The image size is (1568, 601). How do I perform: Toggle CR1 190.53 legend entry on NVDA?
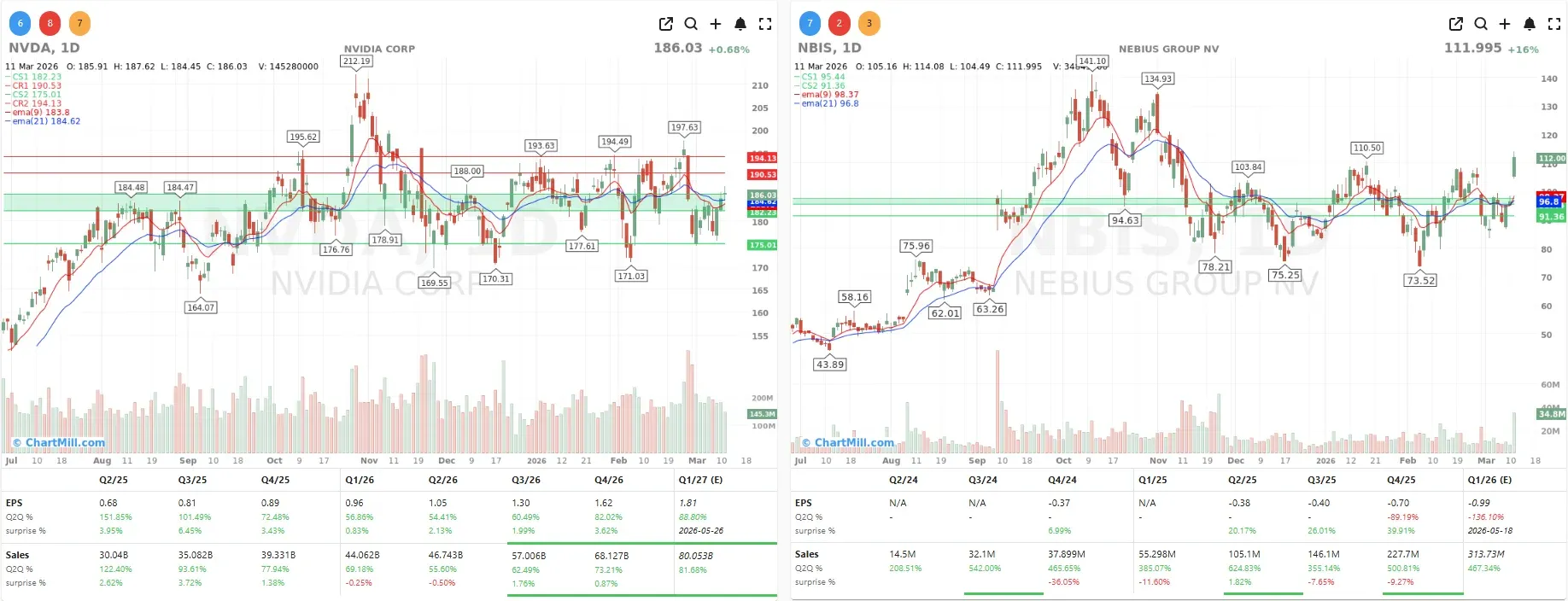[x=33, y=85]
